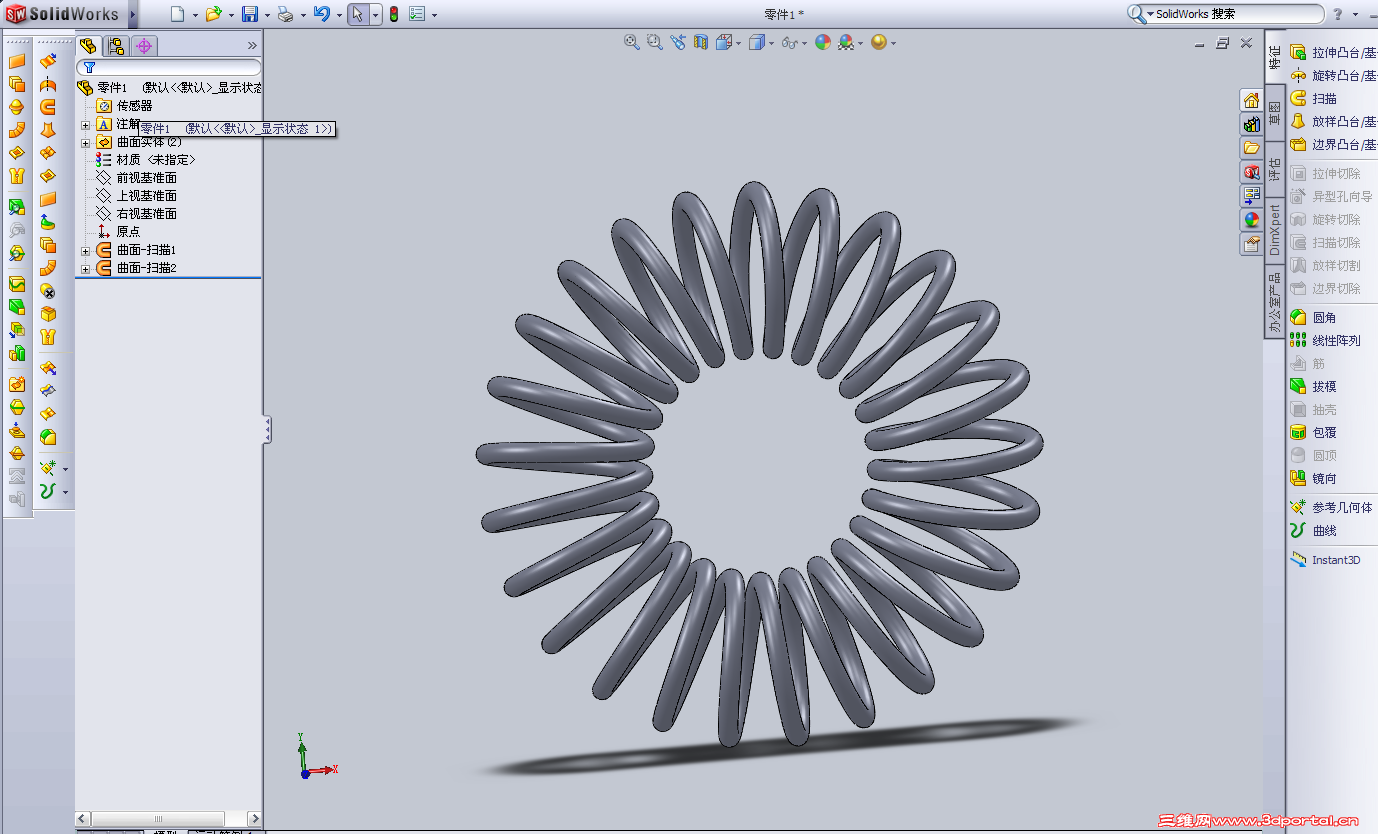Click the Edit Appearance color ball icon
This screenshot has width=1378, height=834.
point(823,42)
